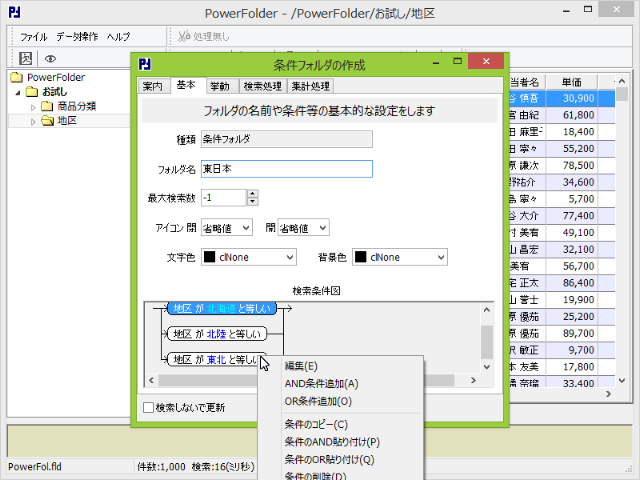Viewport: 640px width, 480px height.
Task: Select the PowerFolder root folder icon
Action: 17,77
